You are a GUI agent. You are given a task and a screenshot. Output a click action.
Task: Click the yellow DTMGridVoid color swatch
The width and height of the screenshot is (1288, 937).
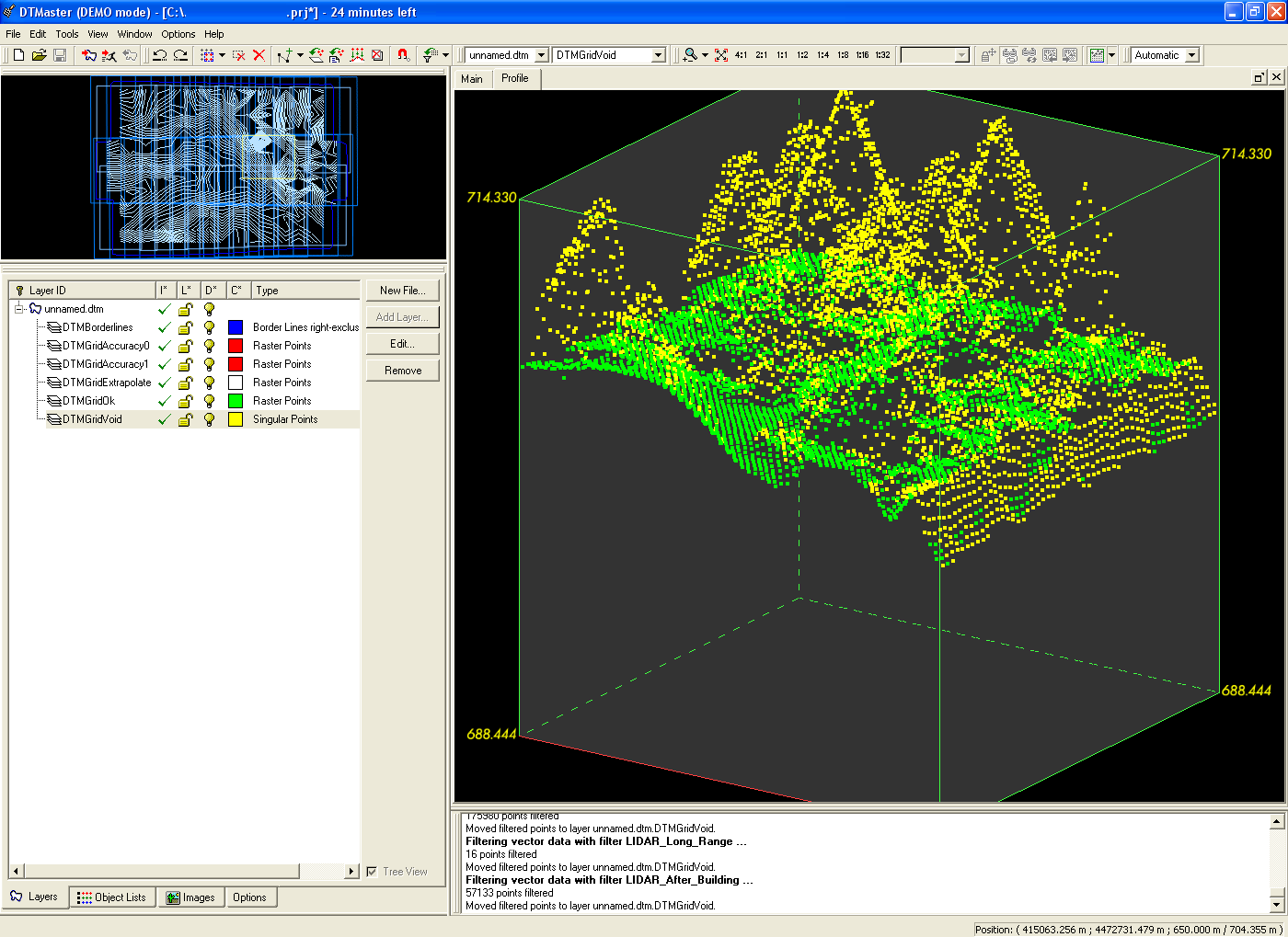tap(236, 419)
